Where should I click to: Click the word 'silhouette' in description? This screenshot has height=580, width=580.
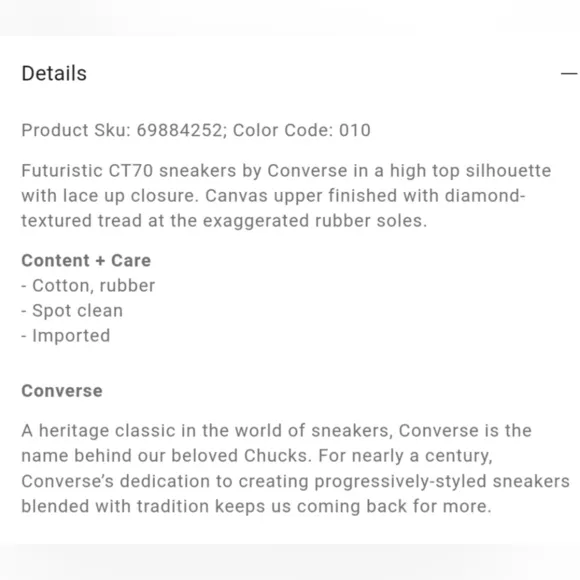pos(508,171)
